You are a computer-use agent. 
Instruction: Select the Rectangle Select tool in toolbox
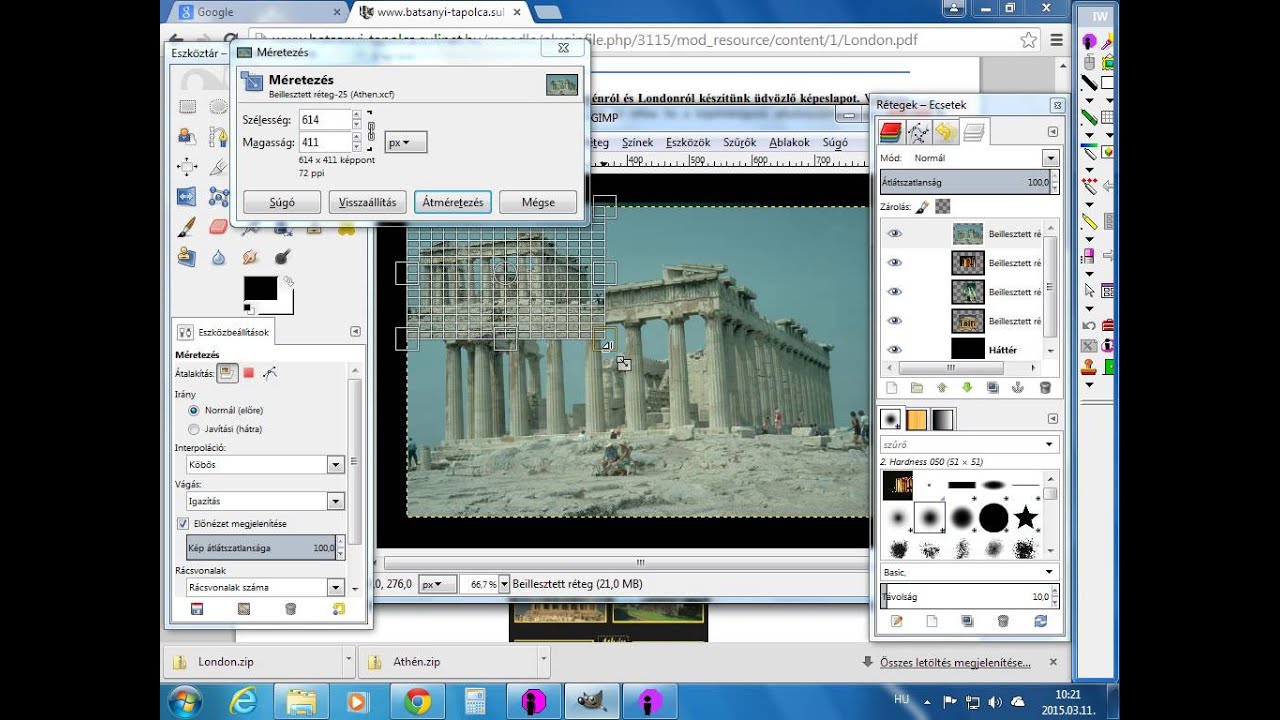187,107
